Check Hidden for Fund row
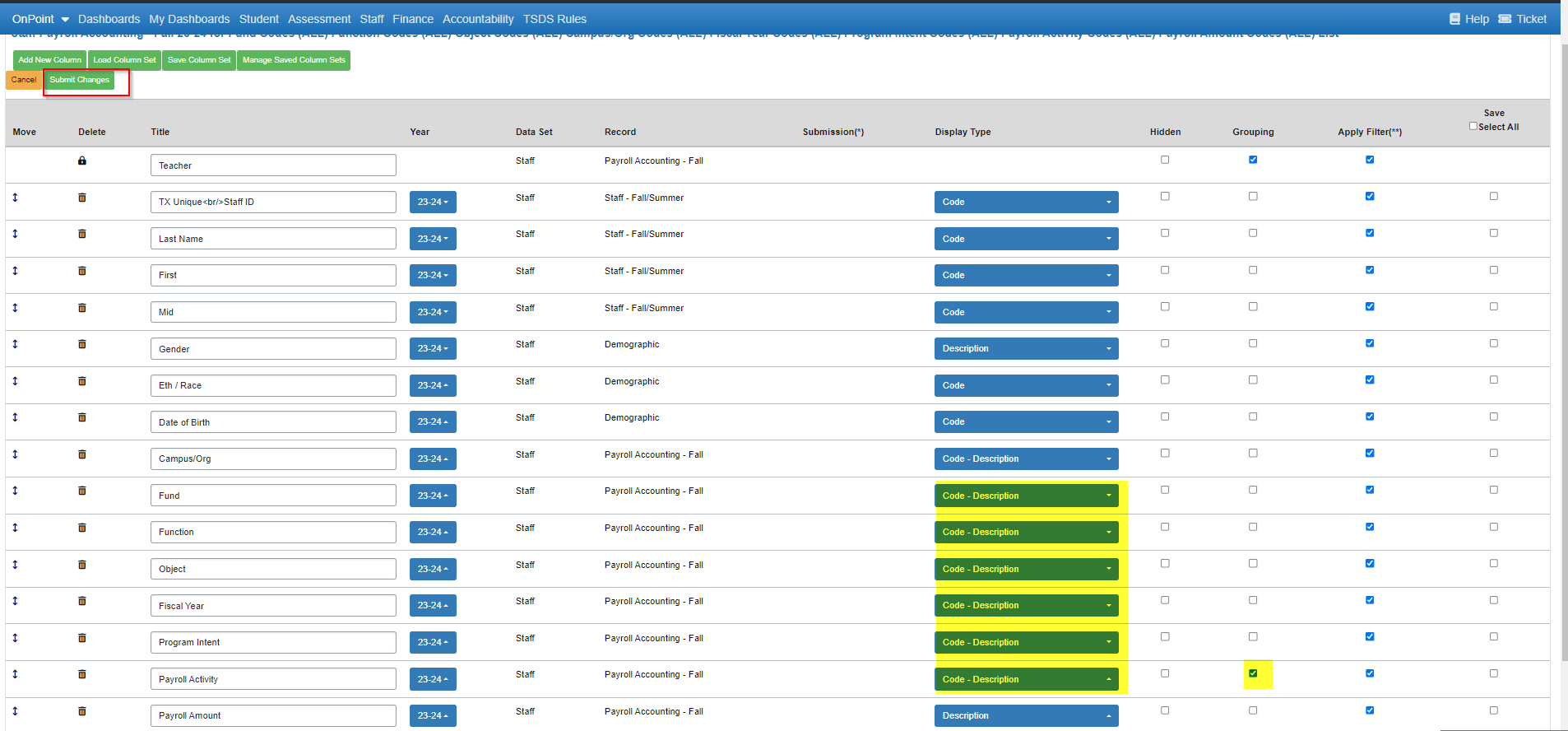This screenshot has height=731, width=1568. (1165, 490)
